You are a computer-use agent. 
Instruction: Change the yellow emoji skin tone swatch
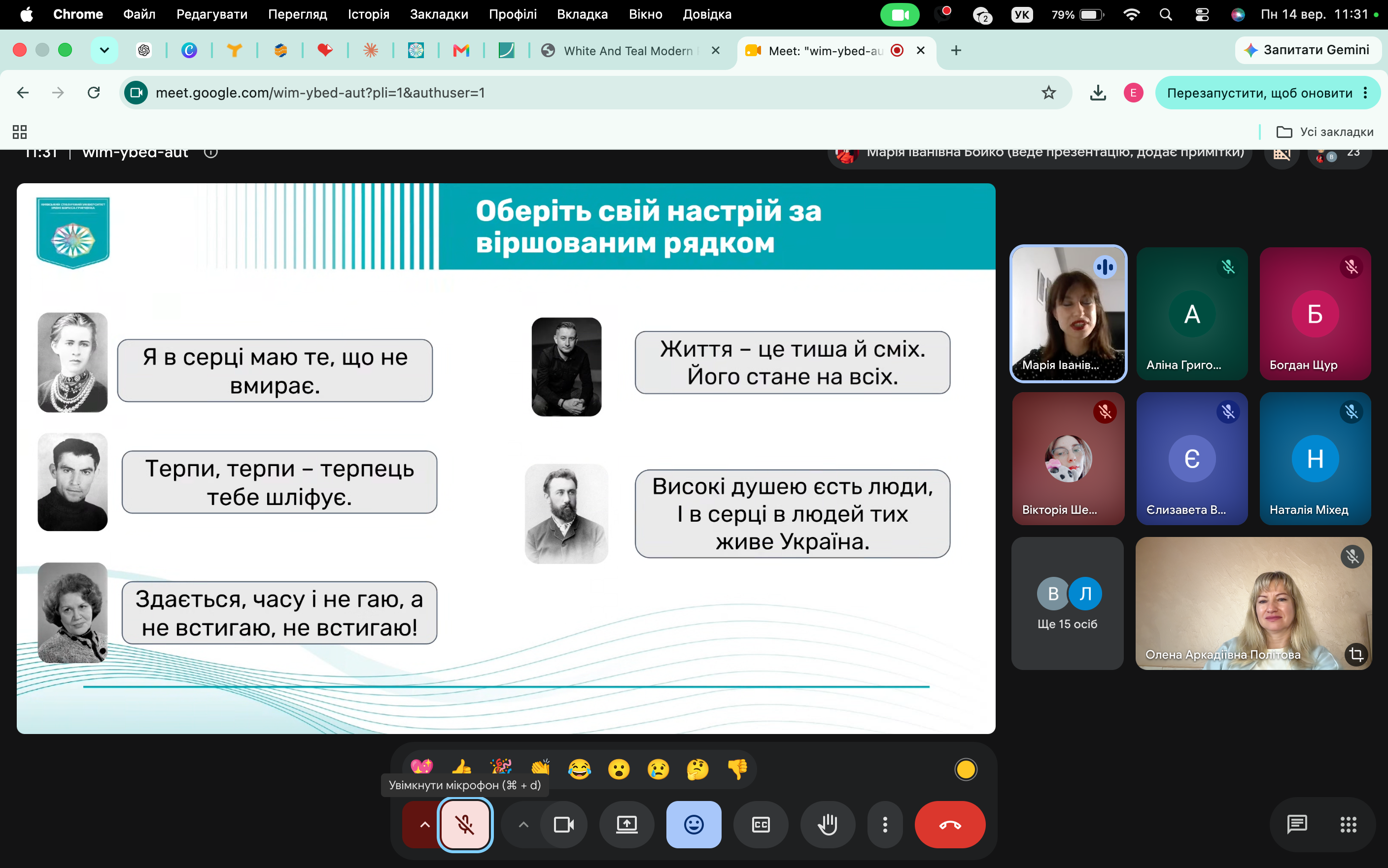[966, 769]
